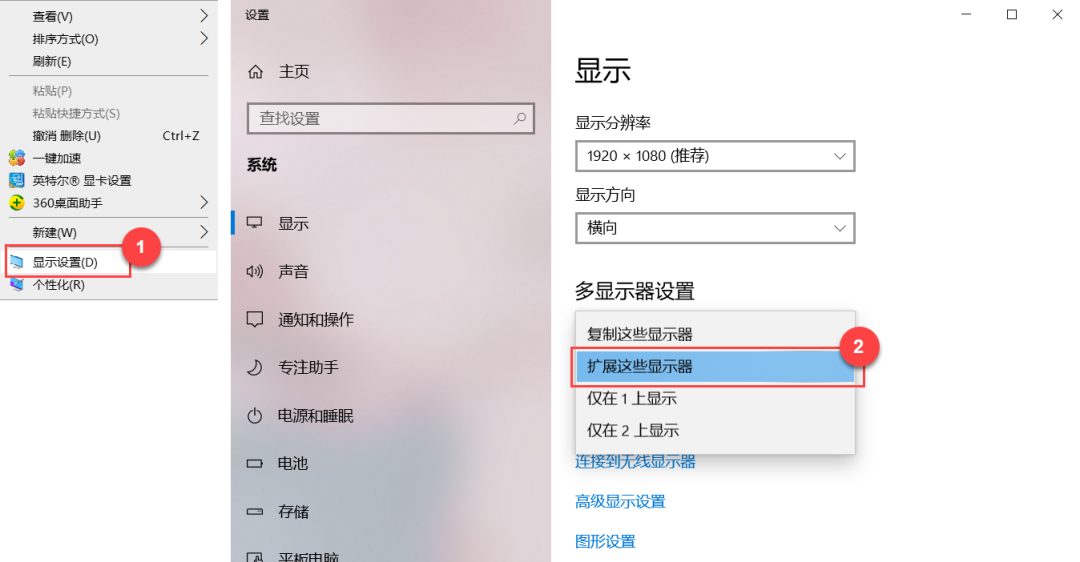This screenshot has width=1080, height=562.
Task: Click the home icon beside 主页
Action: click(256, 72)
